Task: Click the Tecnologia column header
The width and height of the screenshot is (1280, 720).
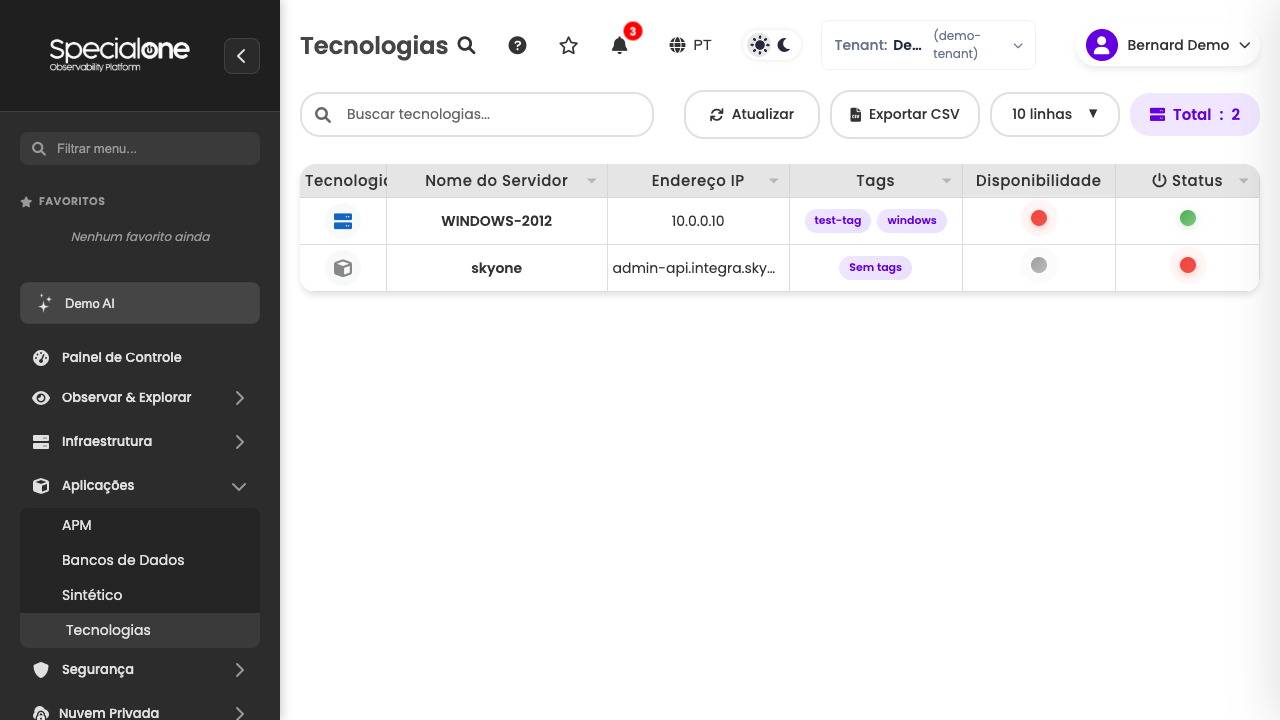Action: (343, 181)
